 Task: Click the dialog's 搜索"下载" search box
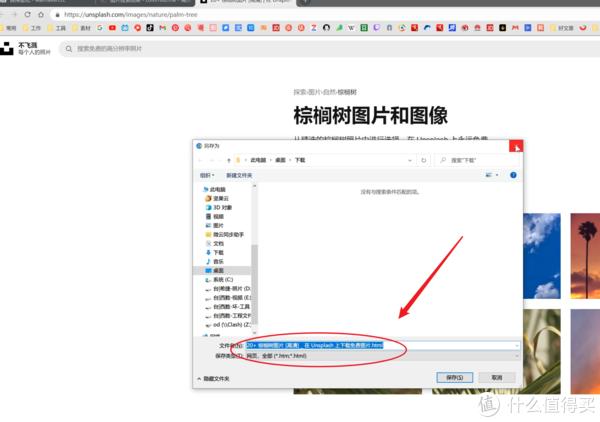[477, 160]
